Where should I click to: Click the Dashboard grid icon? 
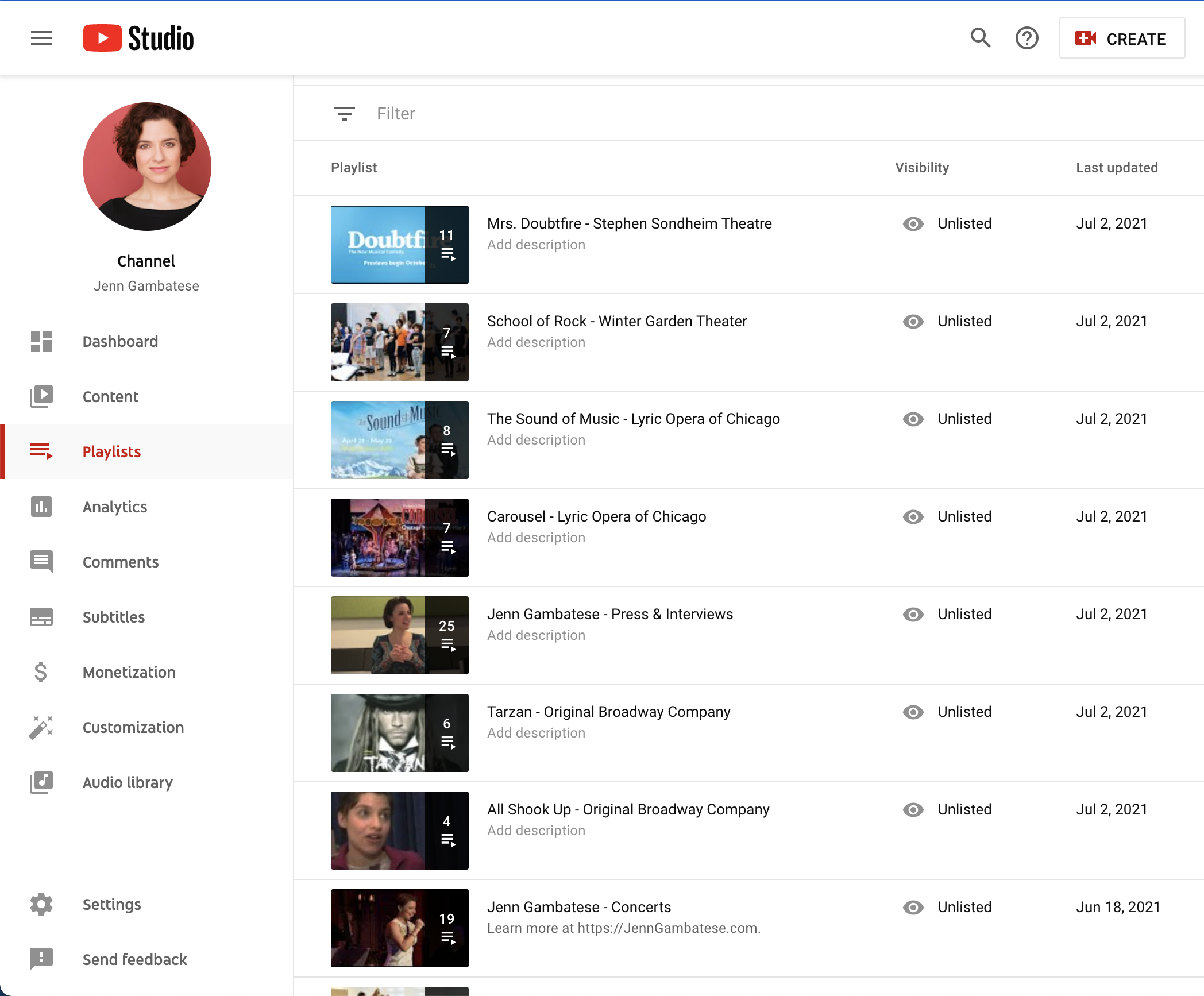(41, 341)
